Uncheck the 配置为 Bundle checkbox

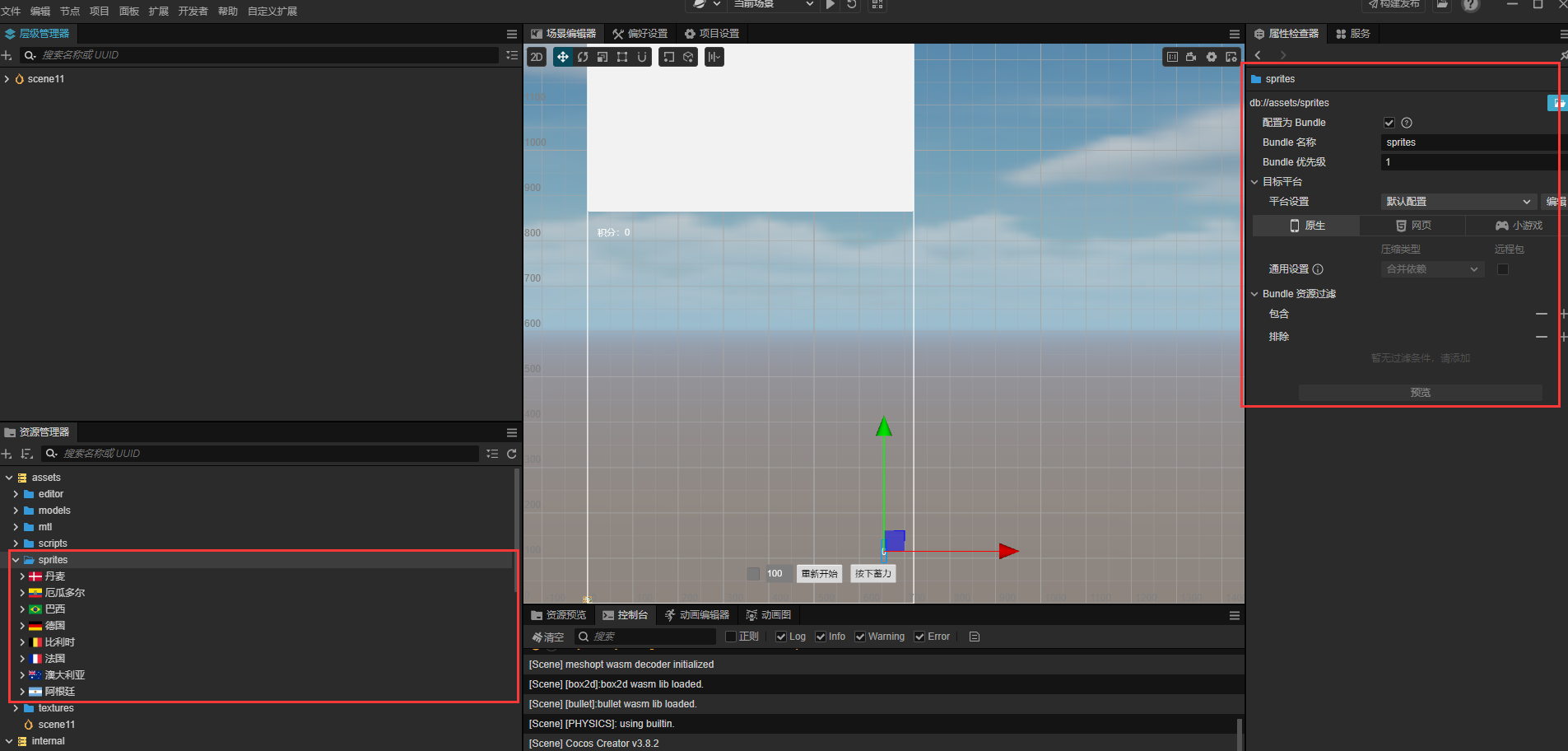(1389, 123)
